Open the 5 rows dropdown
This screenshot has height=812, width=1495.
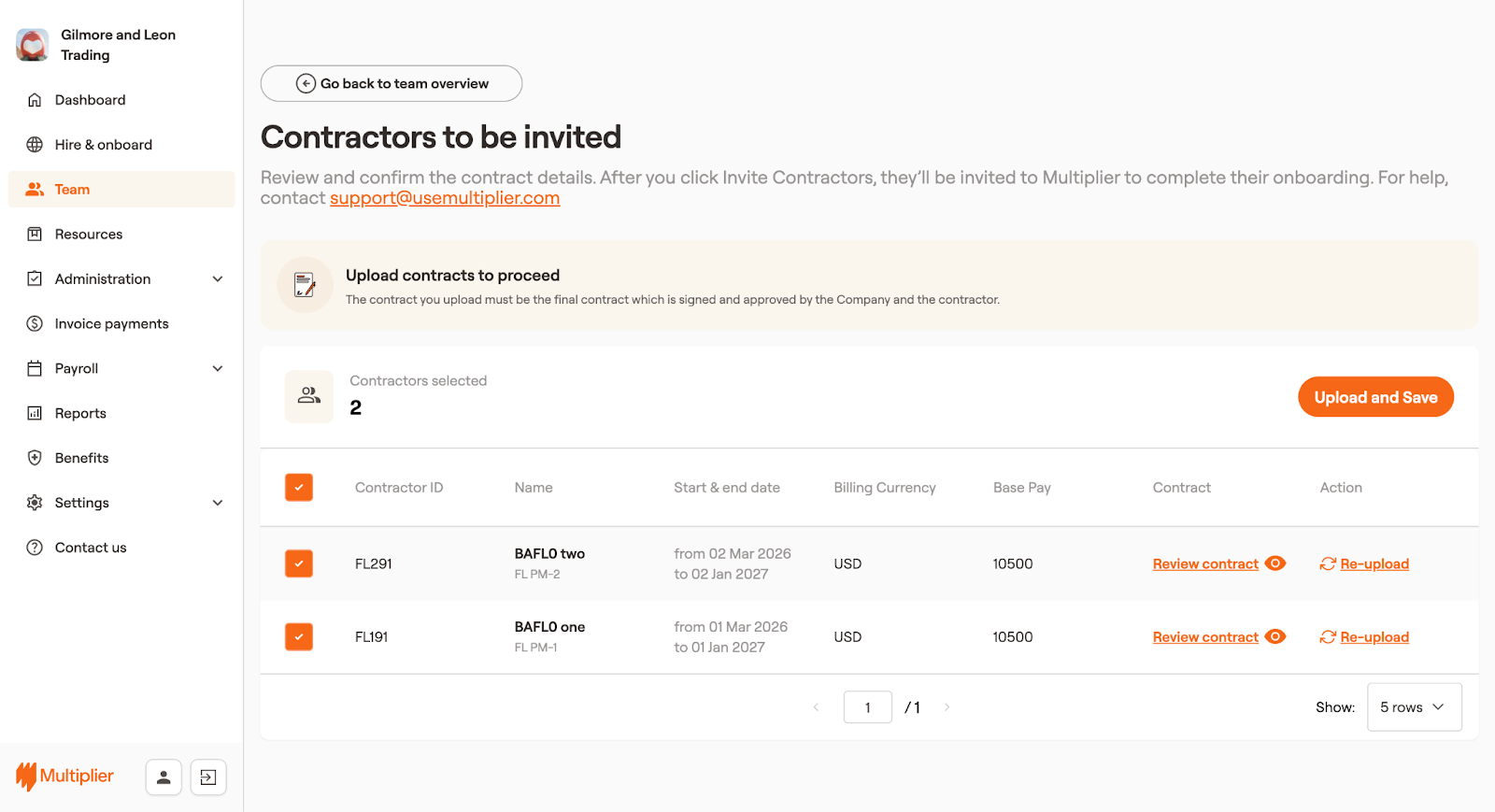[1414, 707]
